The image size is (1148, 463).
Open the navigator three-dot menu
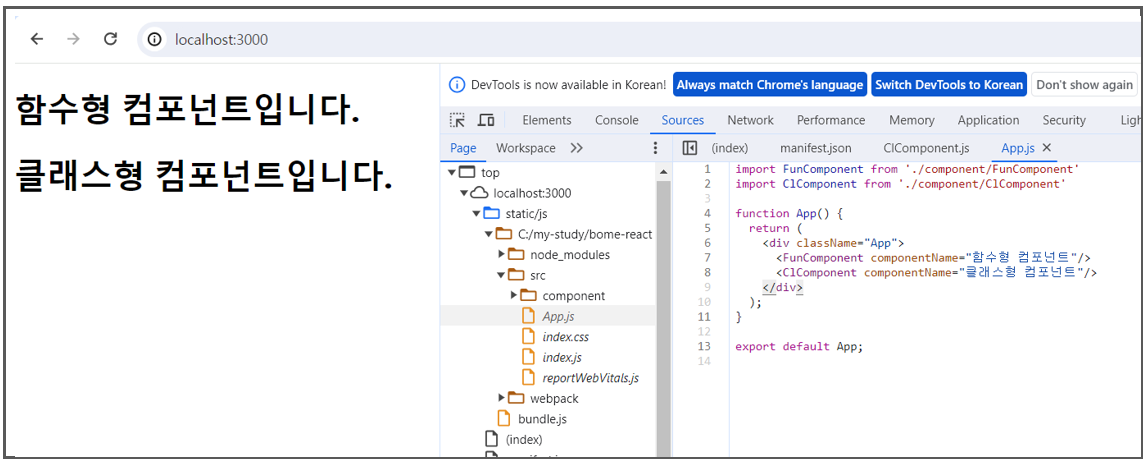click(x=655, y=148)
